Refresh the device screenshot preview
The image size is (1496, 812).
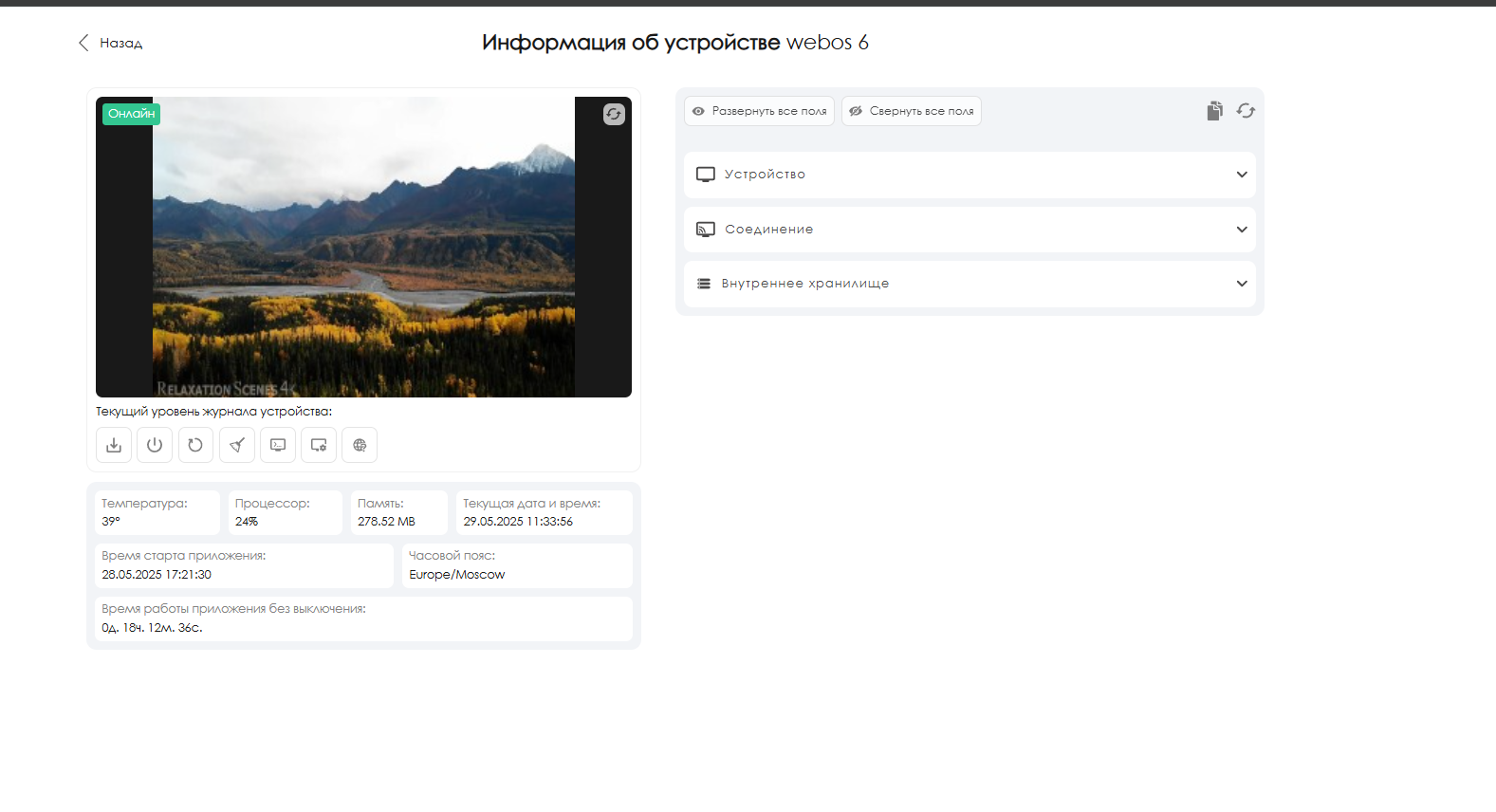click(x=614, y=115)
